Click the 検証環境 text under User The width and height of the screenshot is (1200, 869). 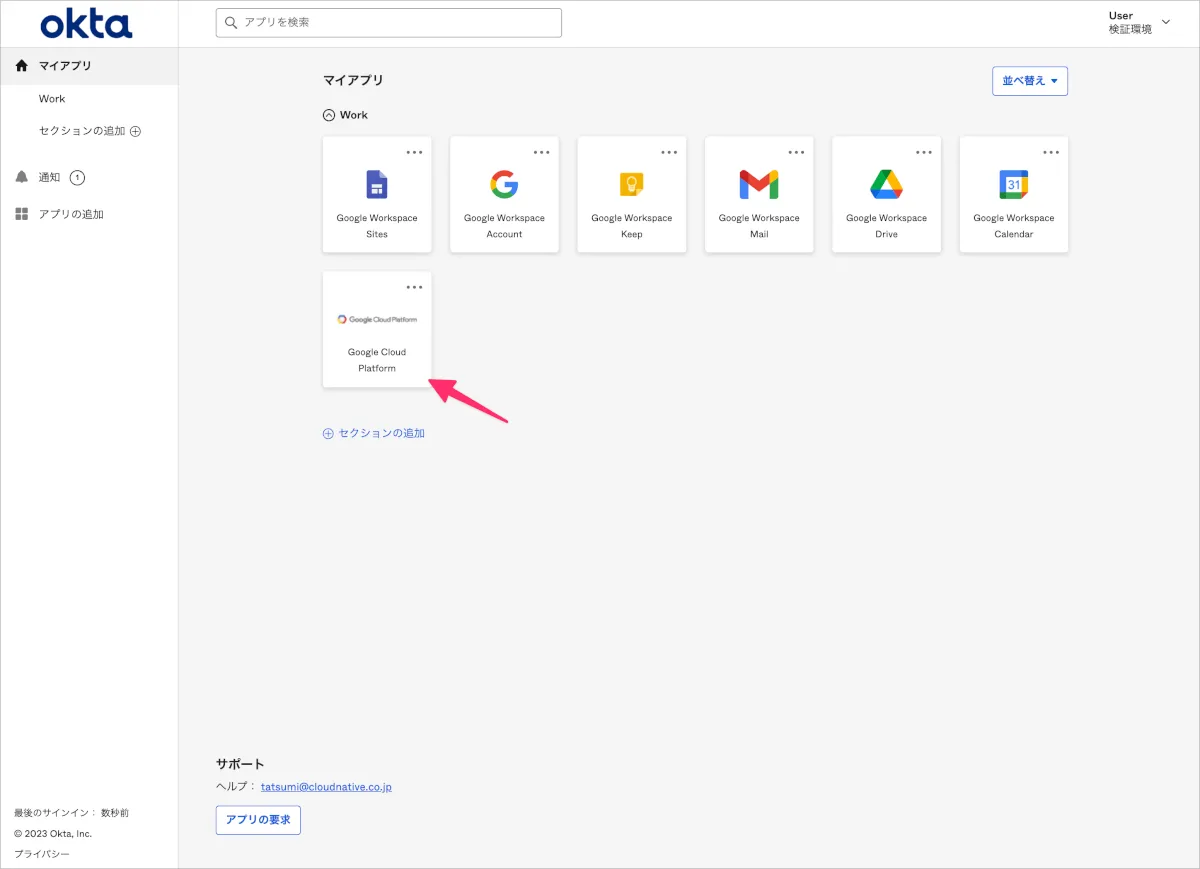1130,30
